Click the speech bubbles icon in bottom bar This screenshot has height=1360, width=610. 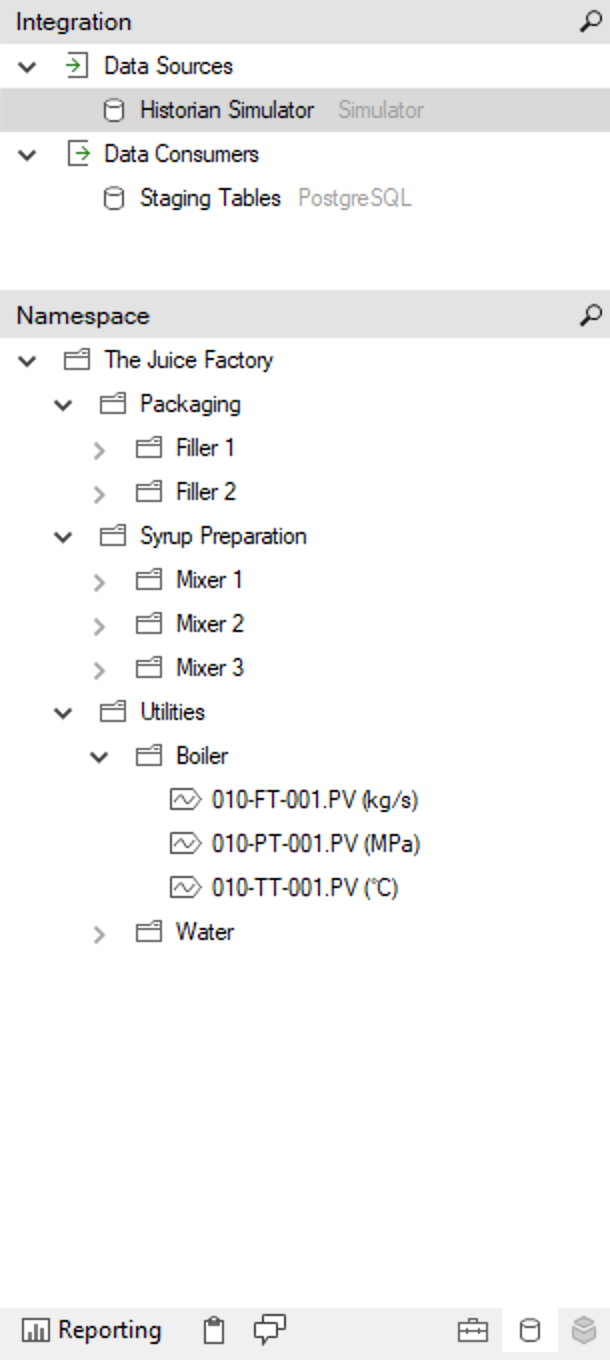(x=269, y=1330)
